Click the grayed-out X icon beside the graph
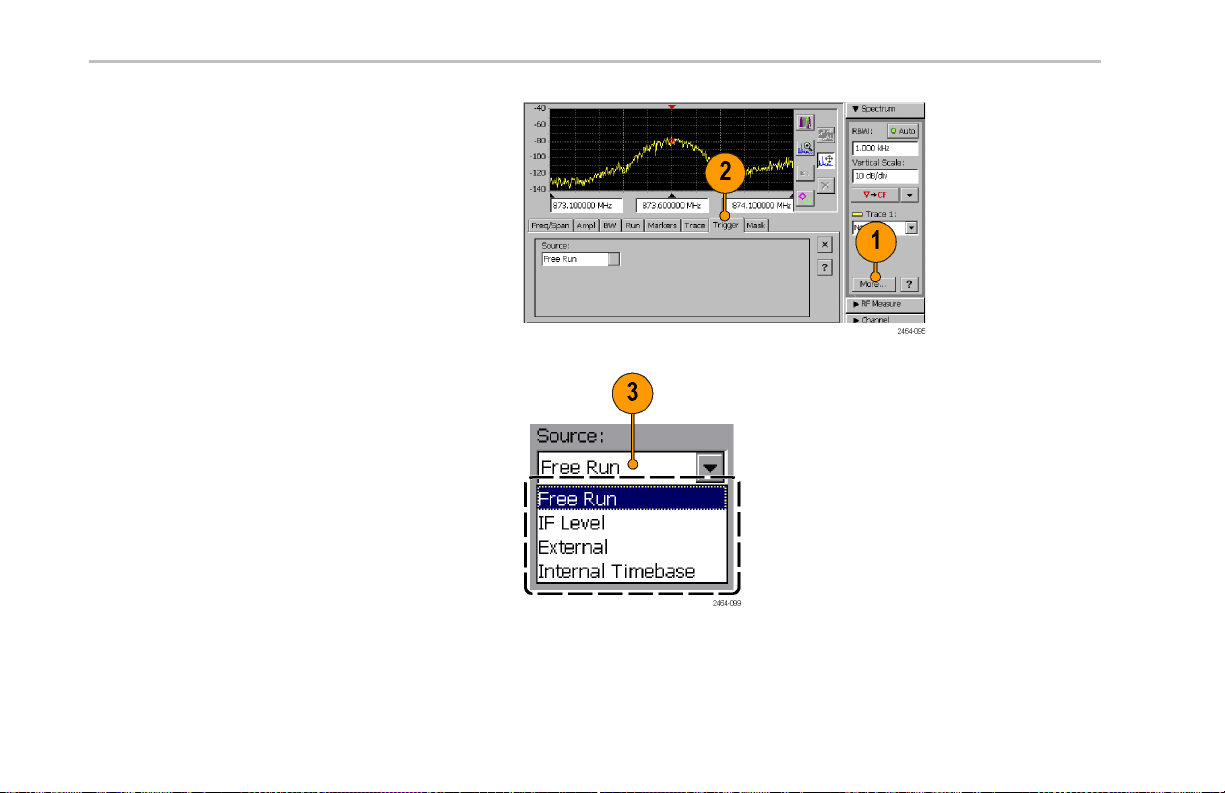This screenshot has width=1225, height=793. pyautogui.click(x=826, y=184)
